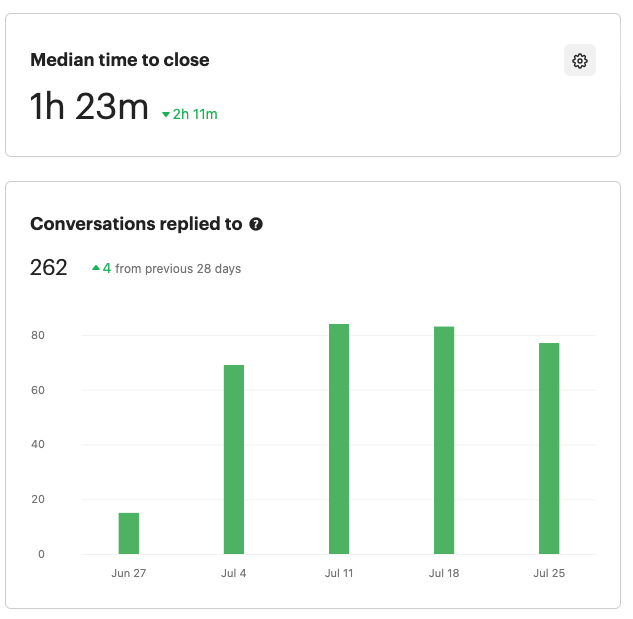Click the 40 y-axis label

coord(37,445)
